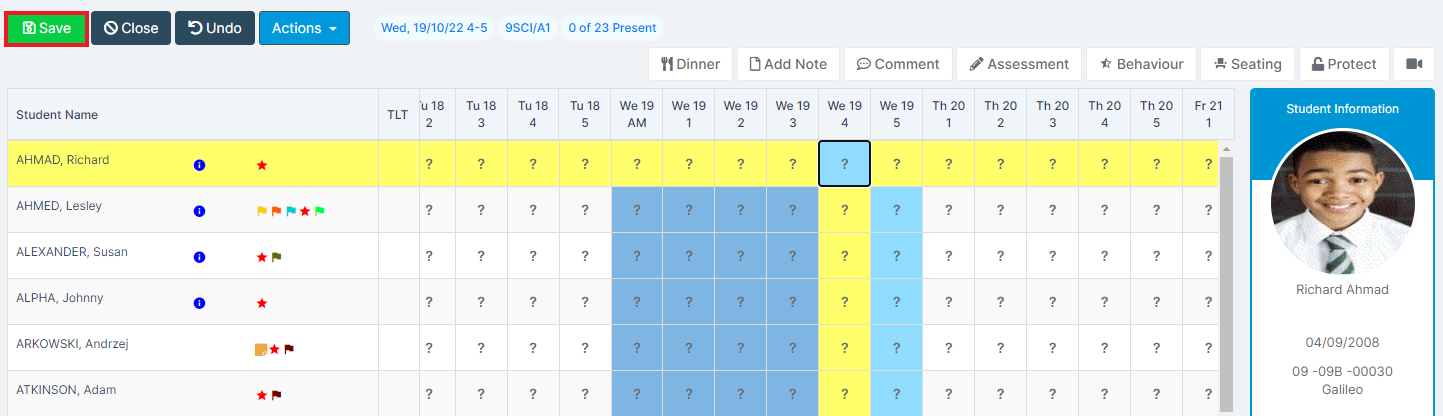Click the 9SCI/A1 class badge
1443x416 pixels.
528,28
